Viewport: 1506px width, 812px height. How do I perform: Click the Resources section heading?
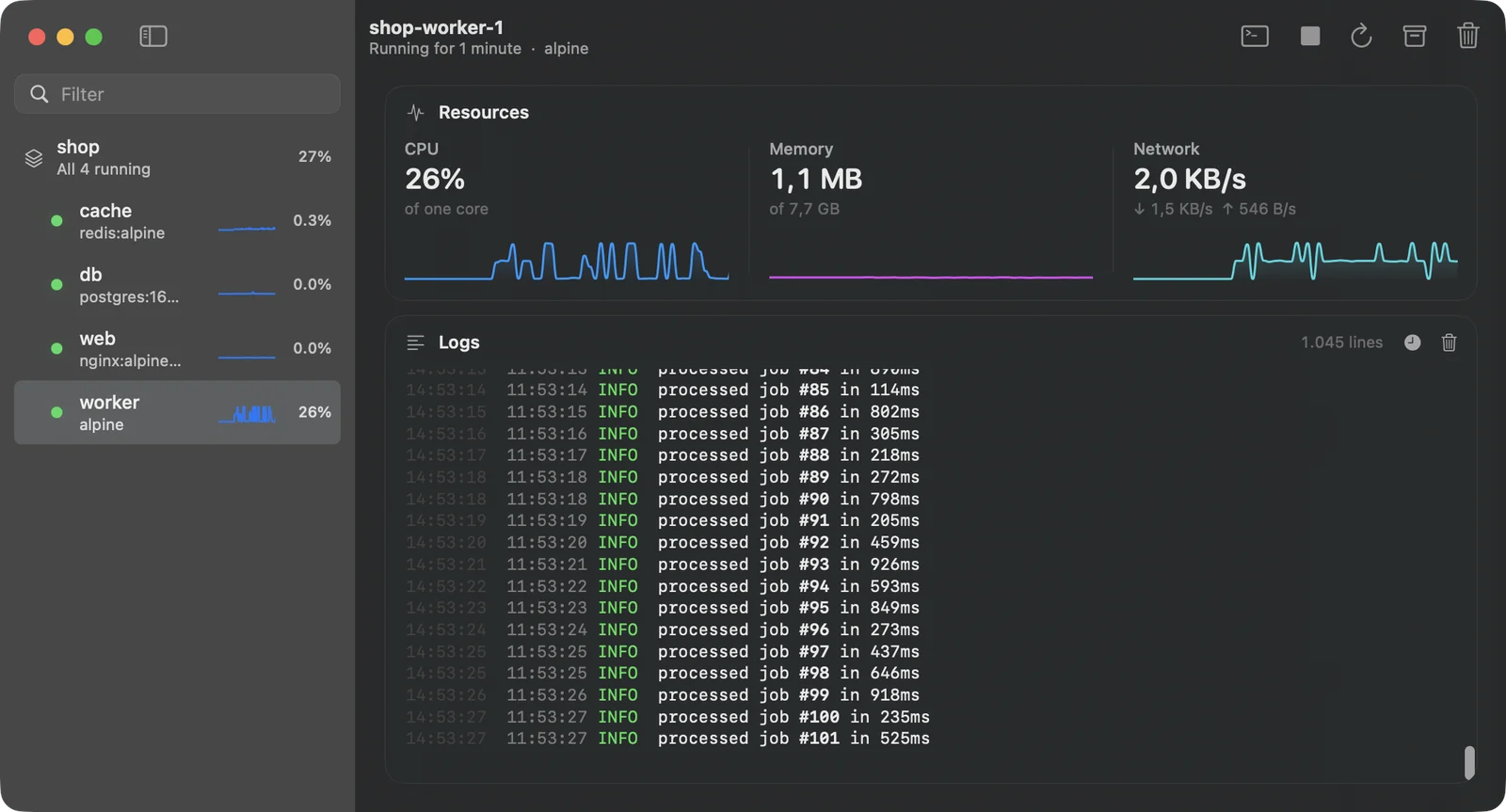pos(484,113)
